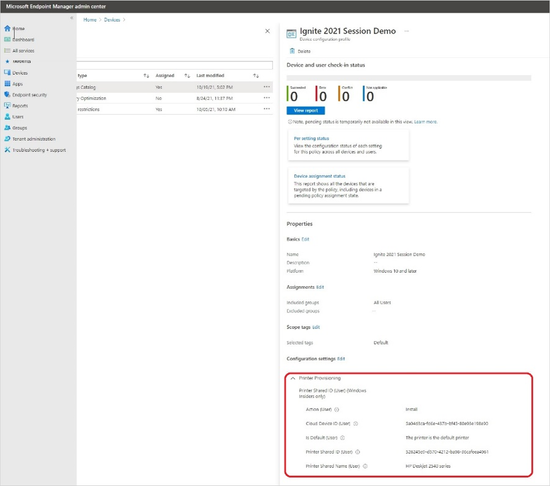Click the Windows 10 and later platform value
This screenshot has width=550, height=486.
click(x=395, y=271)
